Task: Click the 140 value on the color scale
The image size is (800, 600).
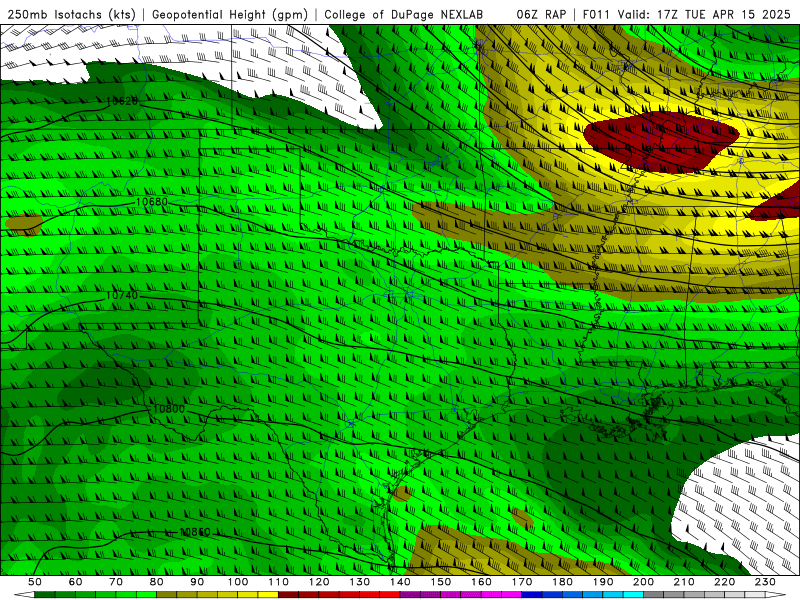Action: pyautogui.click(x=399, y=582)
